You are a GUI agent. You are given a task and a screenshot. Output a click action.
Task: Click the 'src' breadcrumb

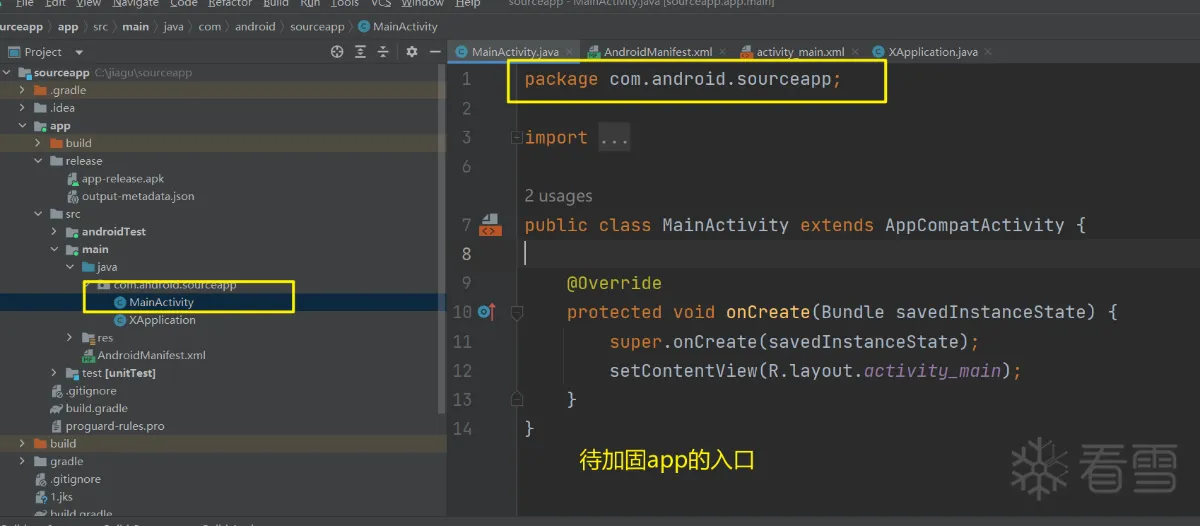coord(100,27)
